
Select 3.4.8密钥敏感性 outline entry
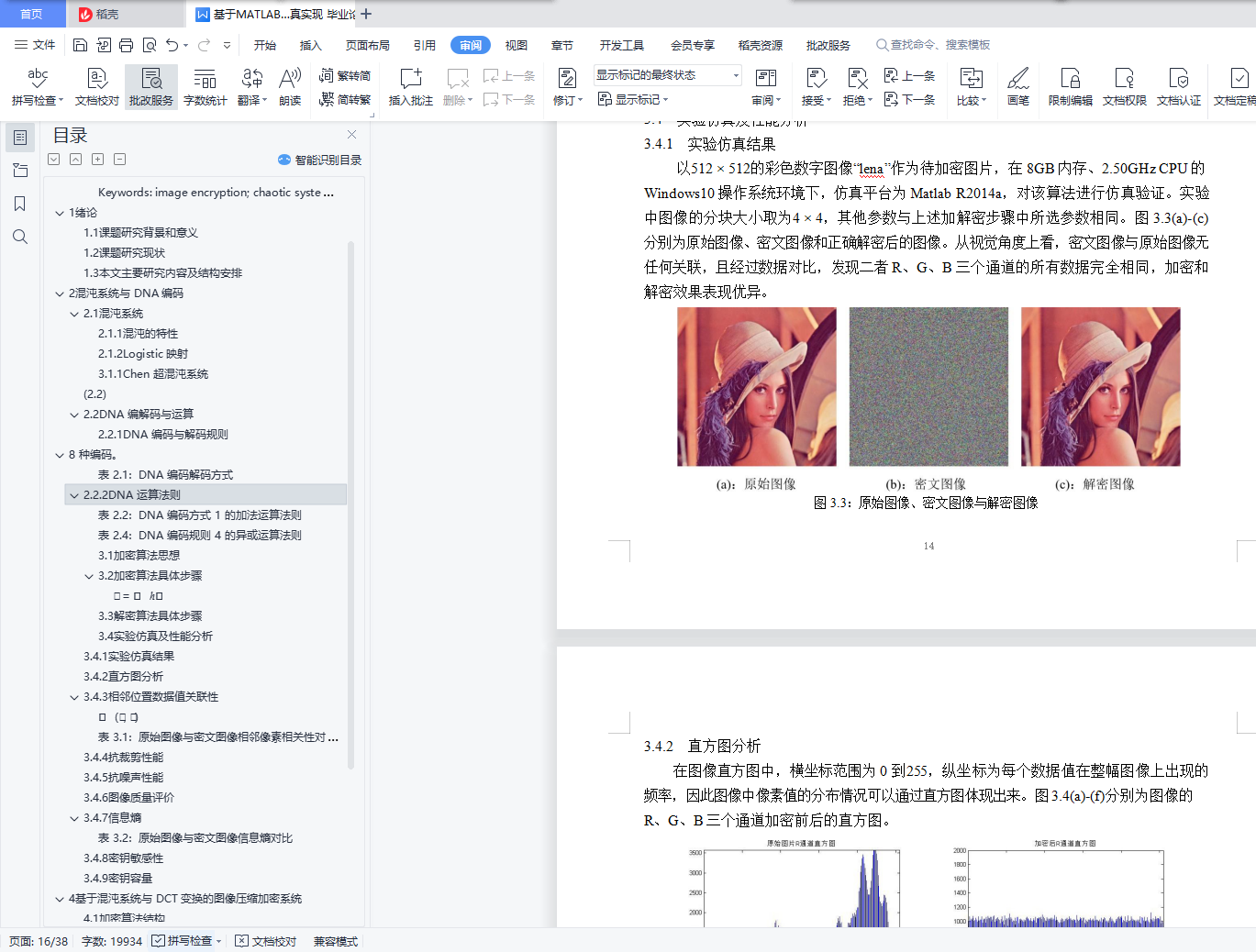tap(123, 858)
